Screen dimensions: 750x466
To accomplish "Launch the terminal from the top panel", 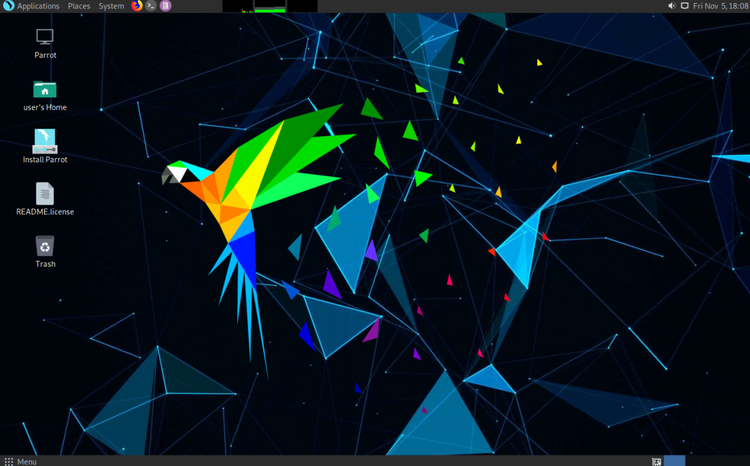I will pyautogui.click(x=151, y=6).
